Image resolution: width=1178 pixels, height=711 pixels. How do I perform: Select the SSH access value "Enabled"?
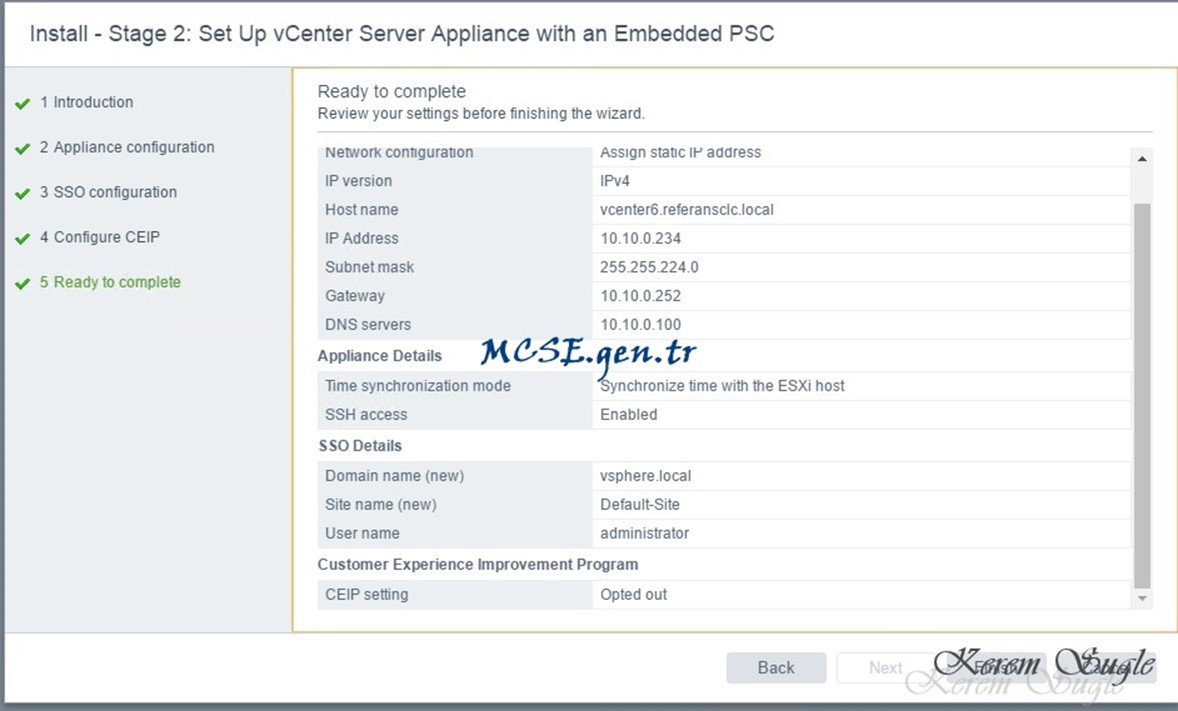628,414
